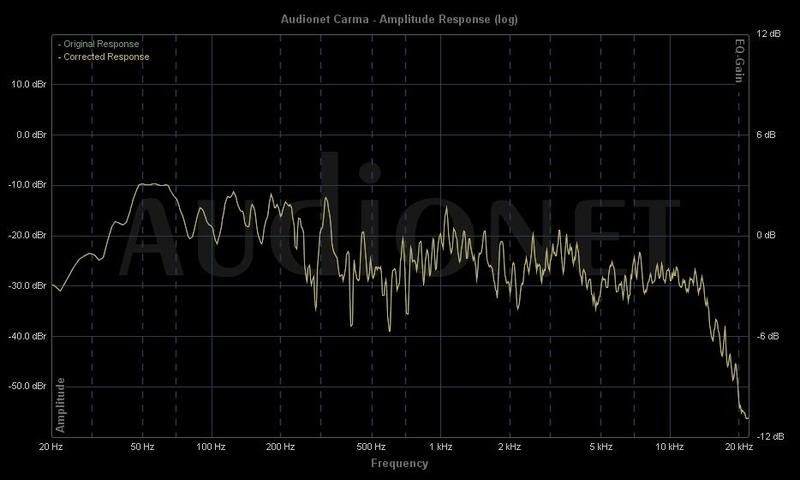The width and height of the screenshot is (800, 480).
Task: Click the 20 Hz frequency tick label
Action: (x=52, y=446)
